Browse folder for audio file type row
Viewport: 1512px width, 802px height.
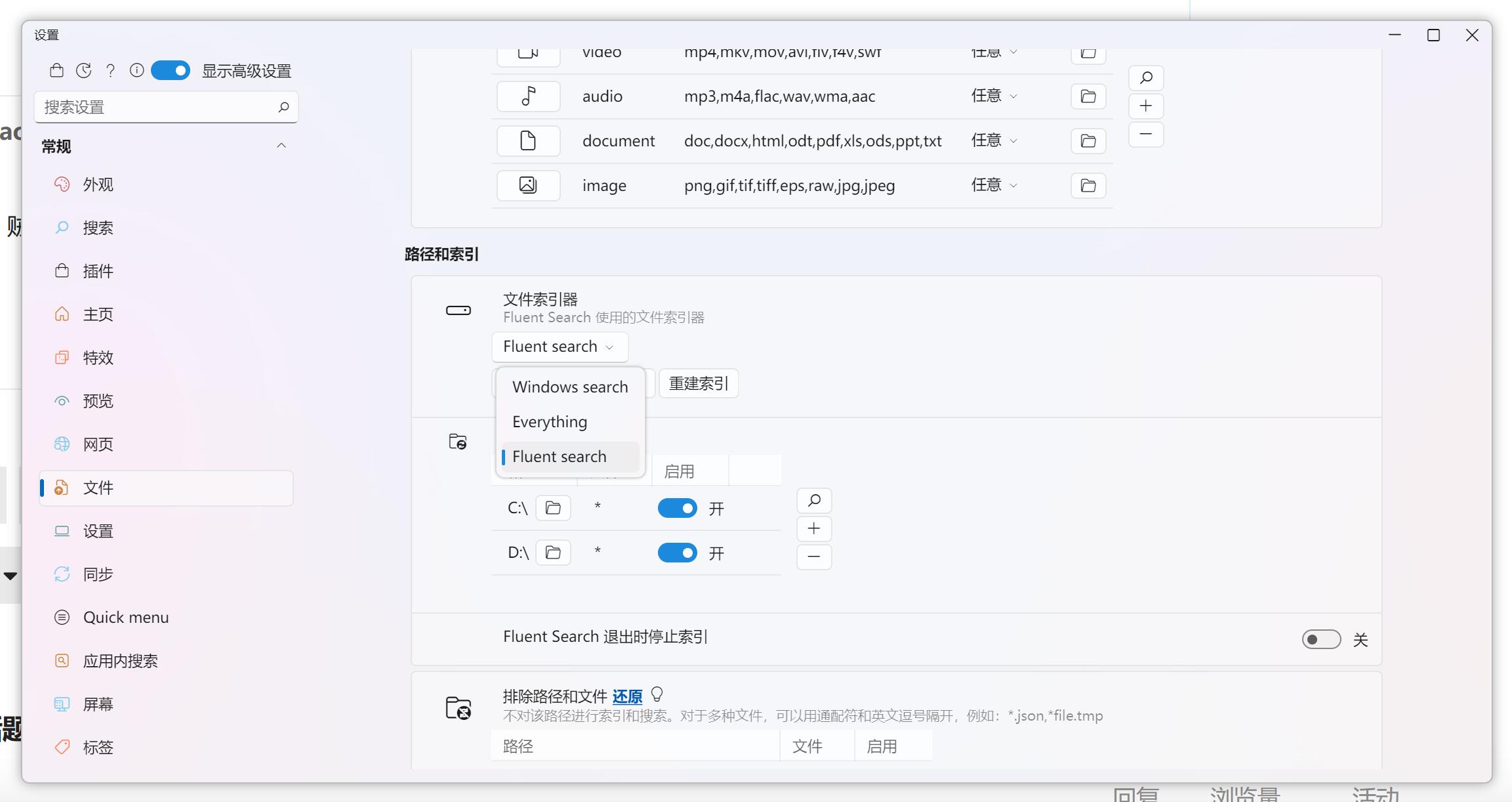point(1088,96)
